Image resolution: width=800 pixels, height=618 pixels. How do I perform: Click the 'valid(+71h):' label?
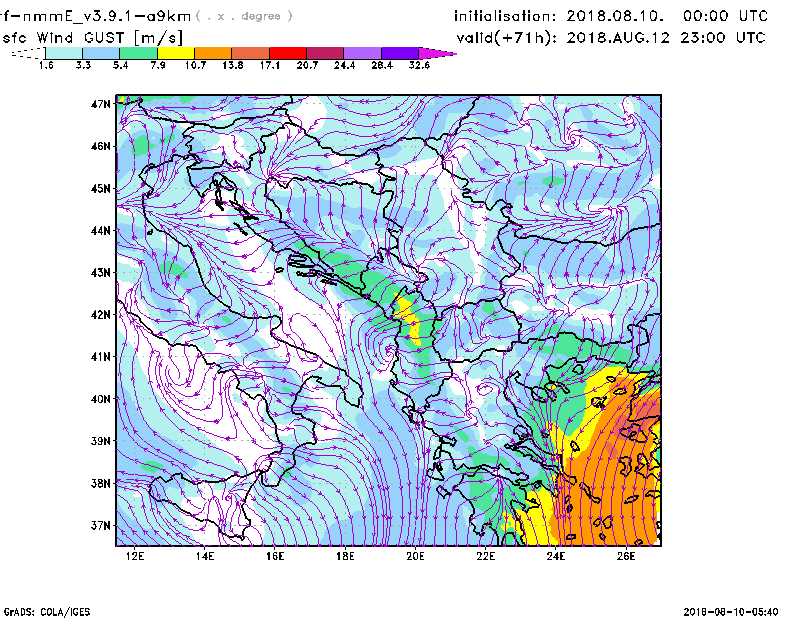(506, 38)
